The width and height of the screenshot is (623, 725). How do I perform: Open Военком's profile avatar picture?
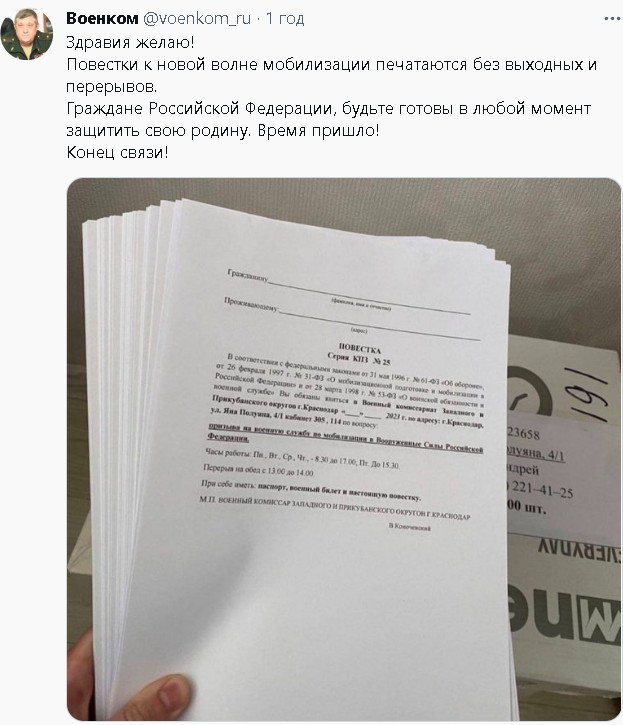26,34
